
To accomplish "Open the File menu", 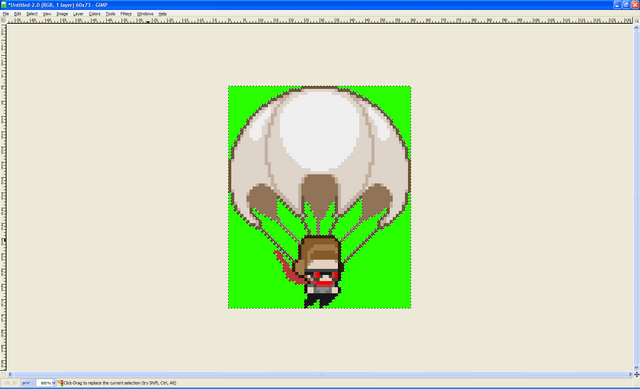I will 6,14.
